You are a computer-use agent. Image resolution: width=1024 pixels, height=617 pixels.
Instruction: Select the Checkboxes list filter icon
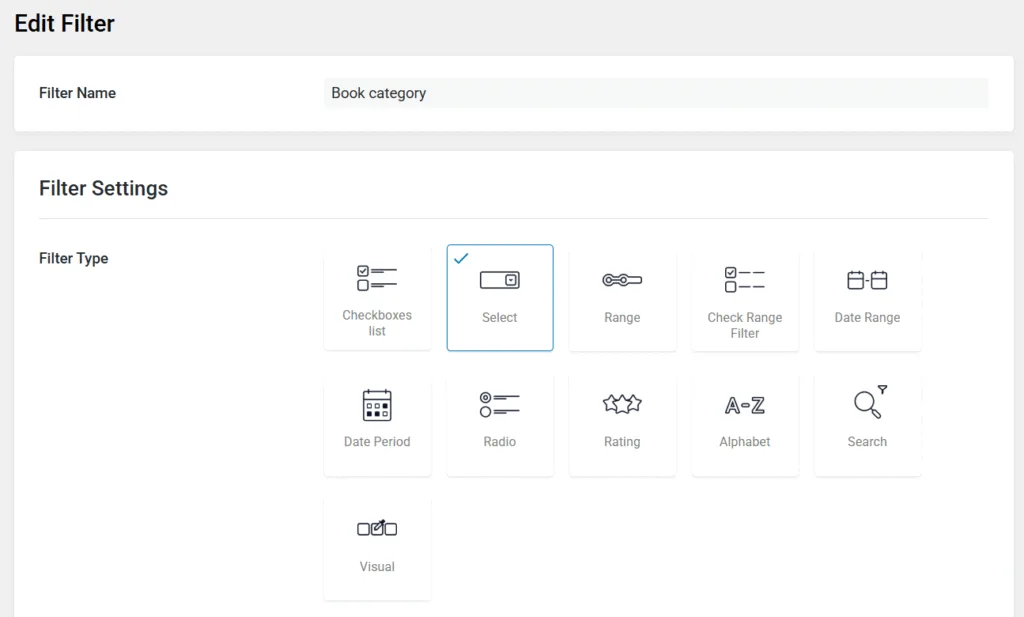[x=377, y=278]
